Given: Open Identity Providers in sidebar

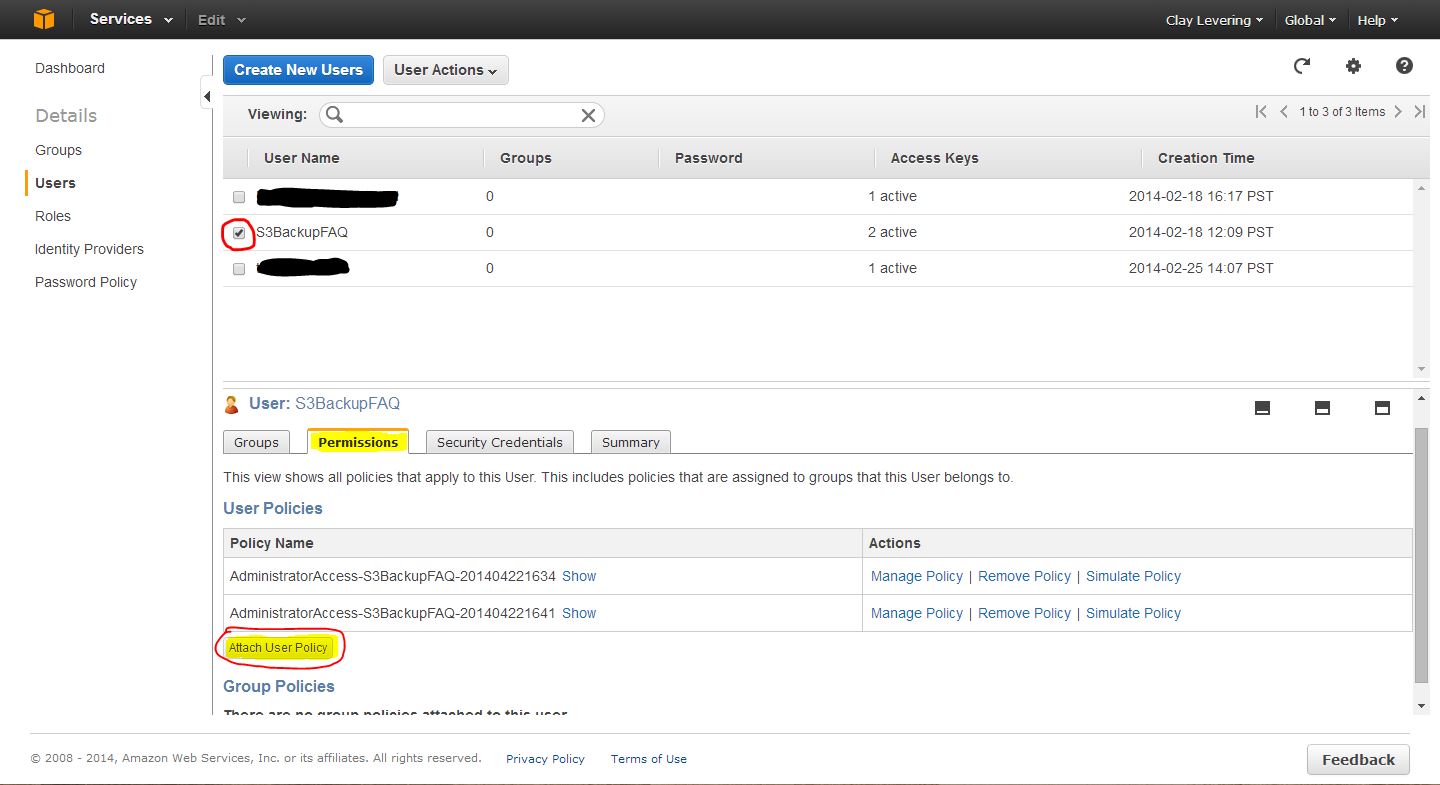Looking at the screenshot, I should click(x=89, y=249).
